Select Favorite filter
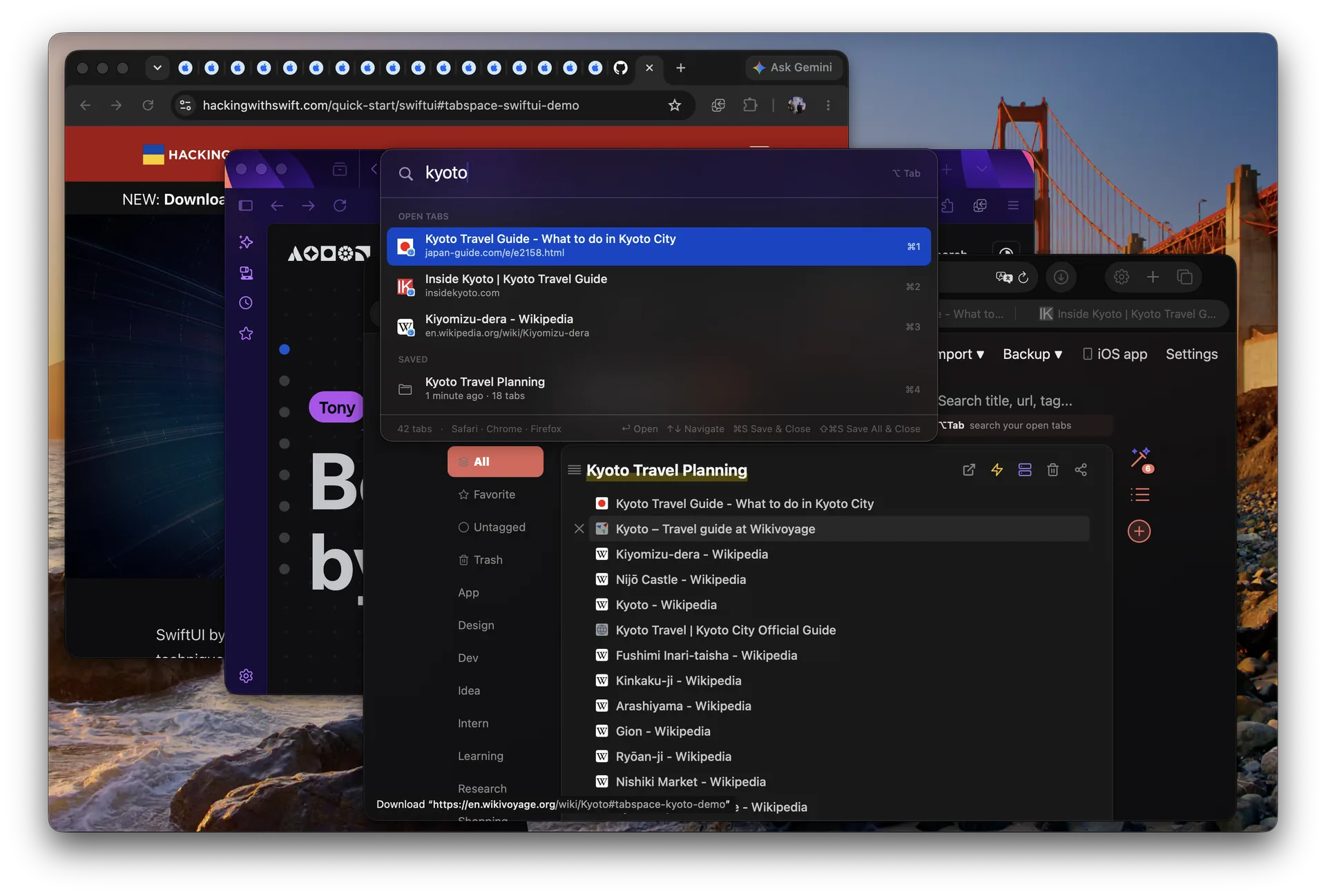 pyautogui.click(x=487, y=494)
